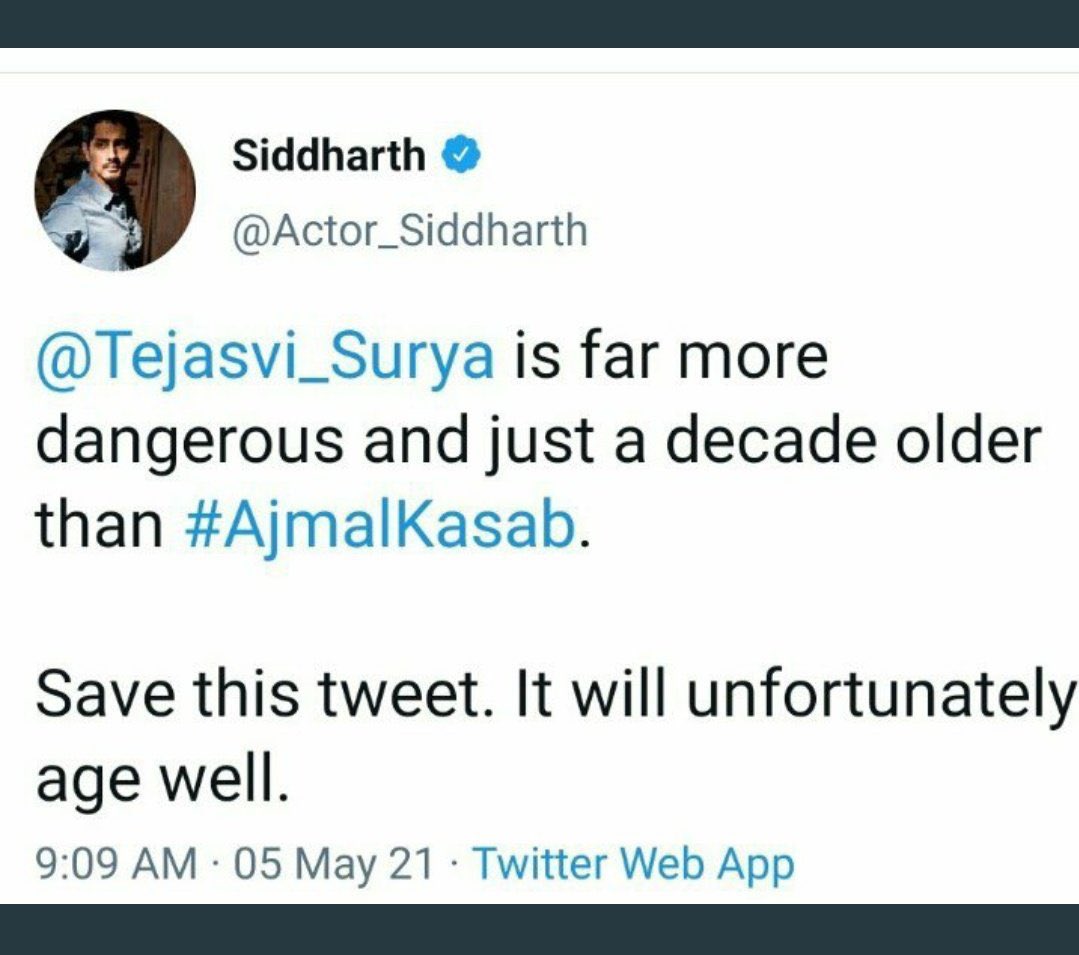Click the word "unfortunately" in the tweet
The image size is (1079, 955).
pyautogui.click(x=877, y=696)
